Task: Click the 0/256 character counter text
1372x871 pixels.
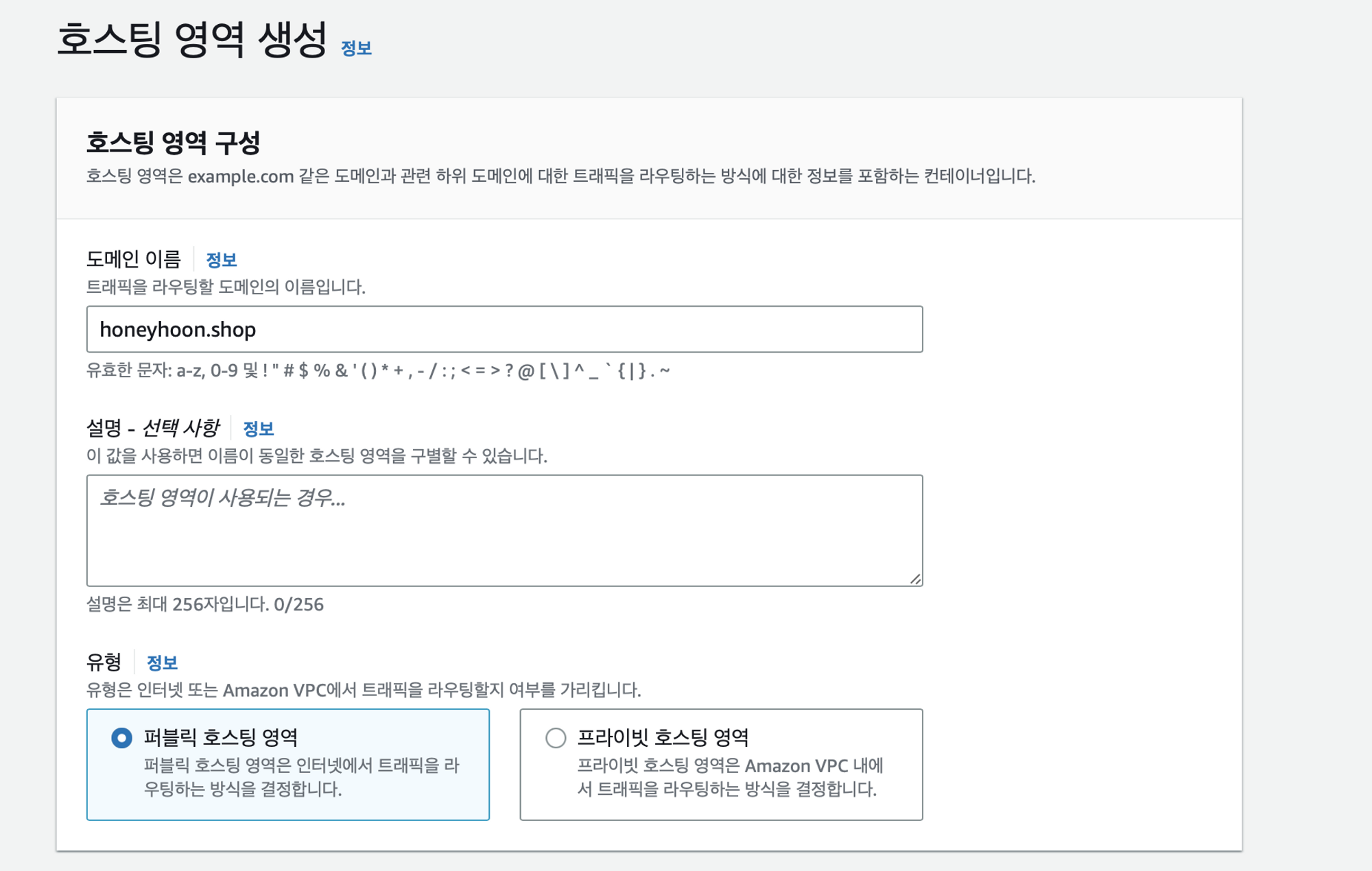Action: coord(298,604)
